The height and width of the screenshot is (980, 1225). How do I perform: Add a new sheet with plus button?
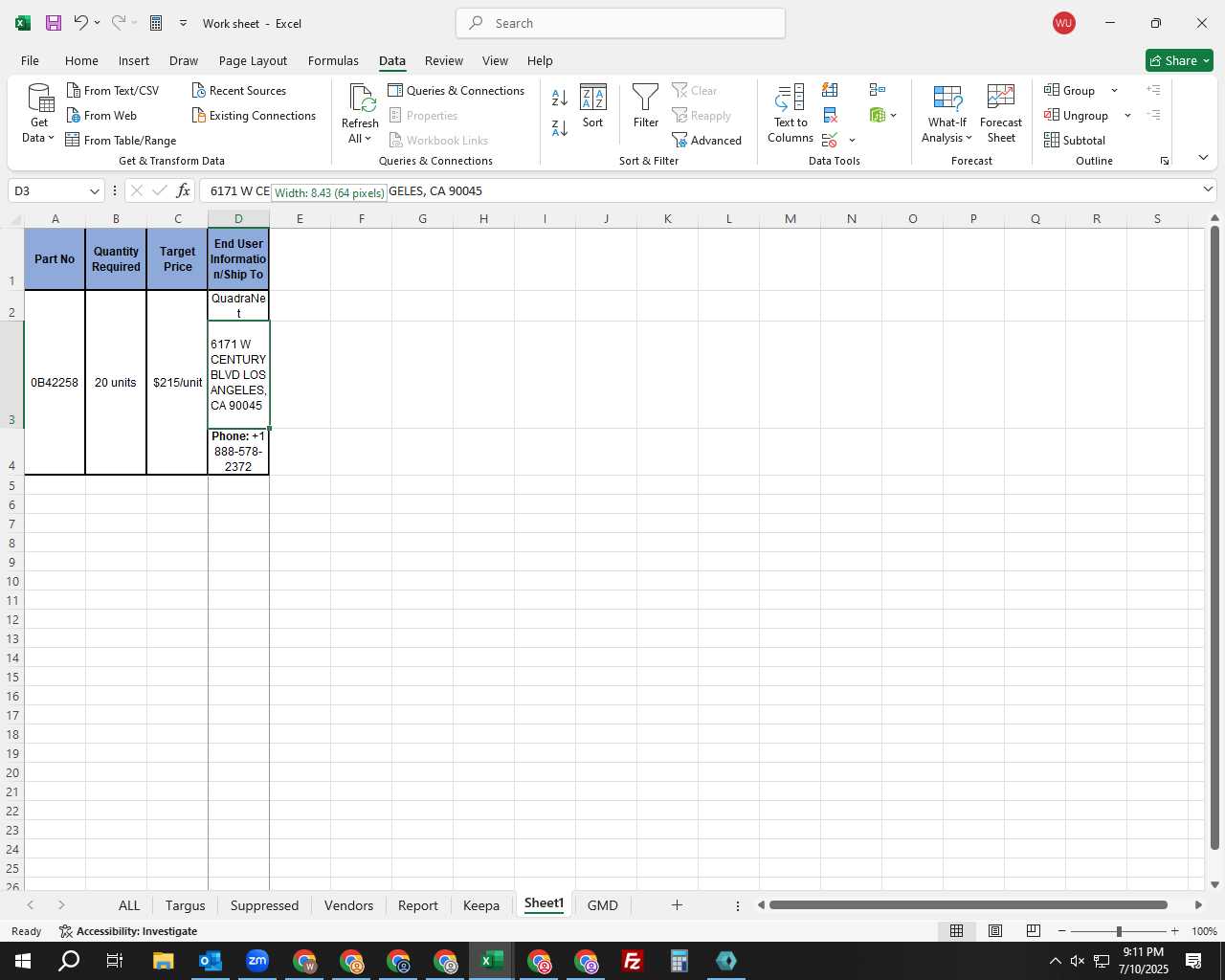677,904
